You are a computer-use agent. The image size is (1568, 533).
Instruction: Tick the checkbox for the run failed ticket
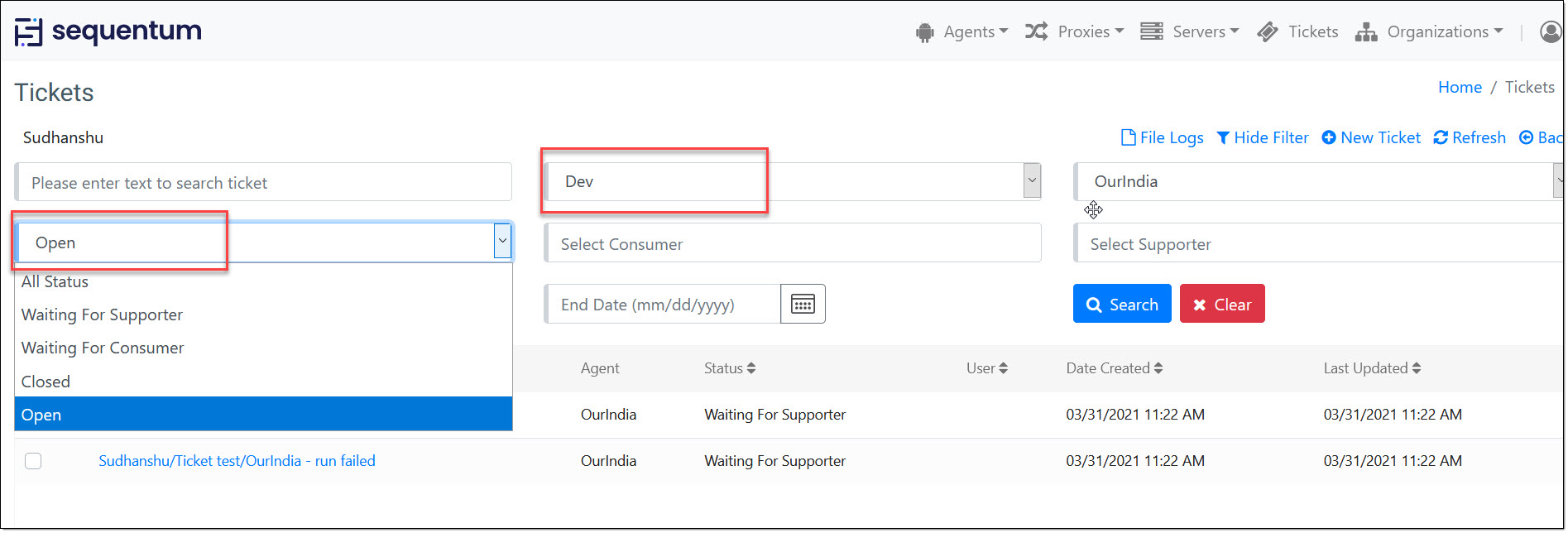[33, 461]
